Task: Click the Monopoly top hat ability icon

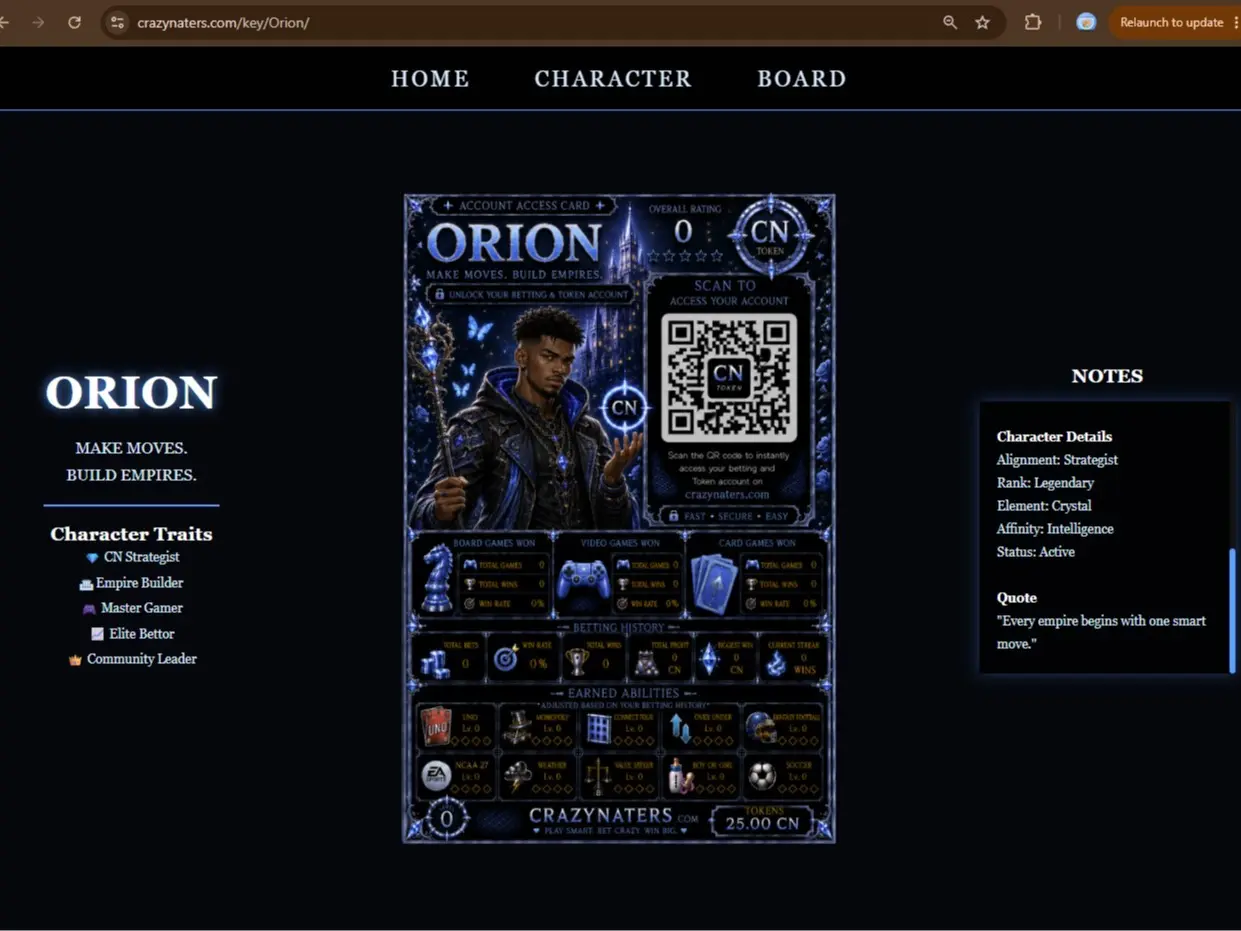Action: click(x=517, y=728)
